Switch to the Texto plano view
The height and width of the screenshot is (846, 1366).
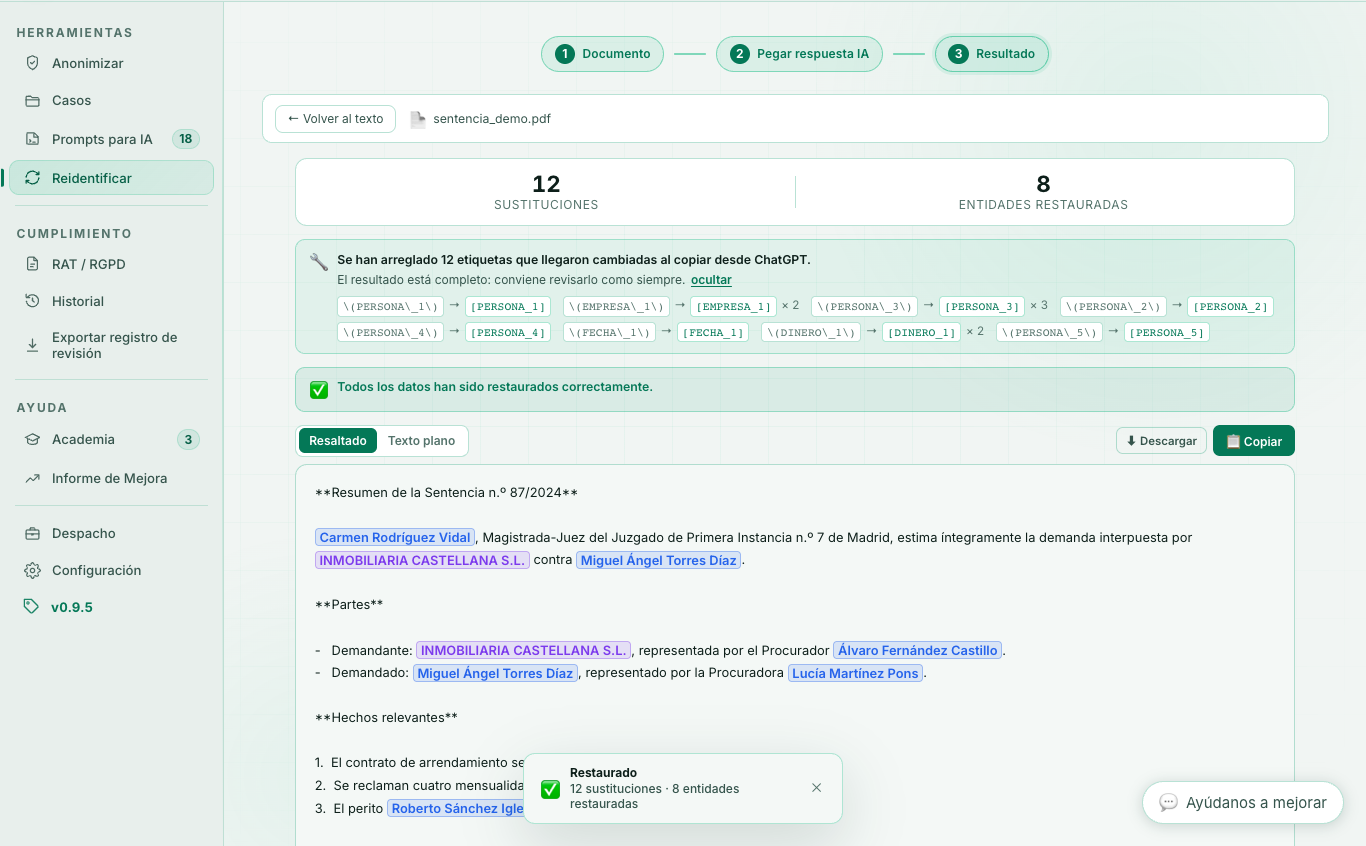coord(421,441)
